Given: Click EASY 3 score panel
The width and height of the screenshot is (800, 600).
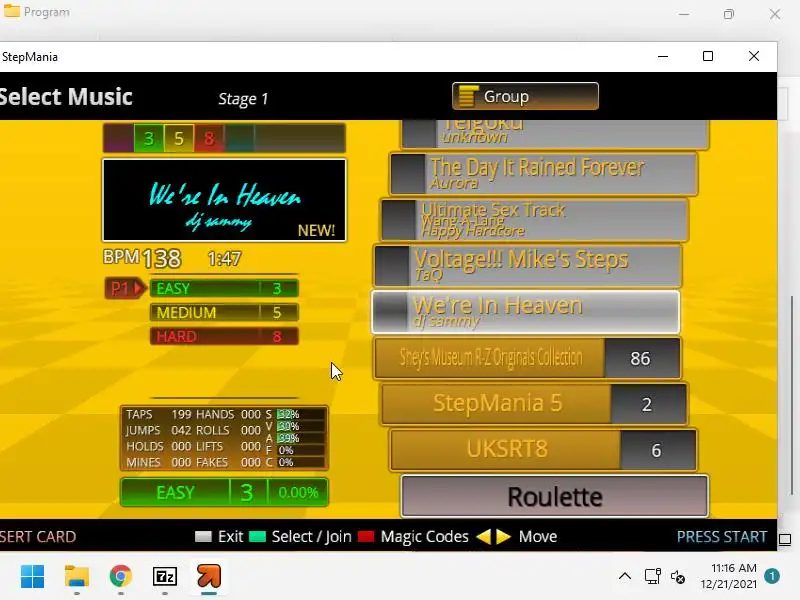Looking at the screenshot, I should tap(224, 492).
